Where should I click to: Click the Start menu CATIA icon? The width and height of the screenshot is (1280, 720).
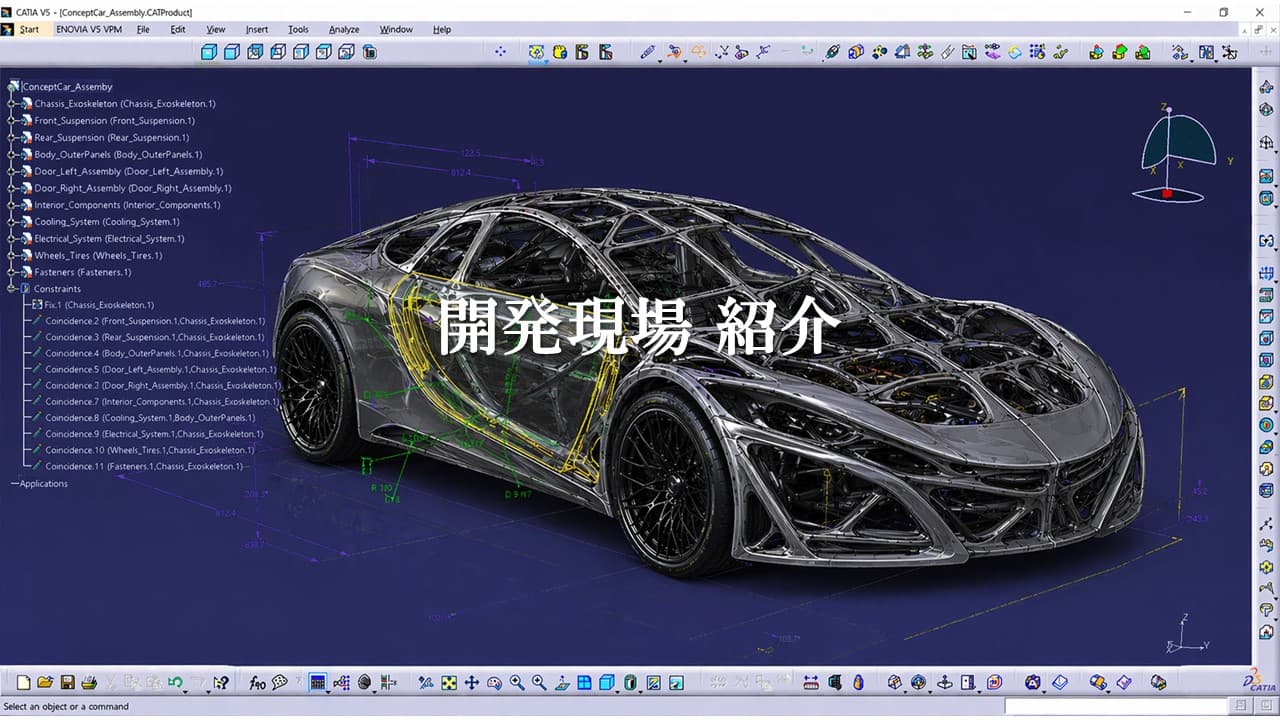[x=8, y=29]
